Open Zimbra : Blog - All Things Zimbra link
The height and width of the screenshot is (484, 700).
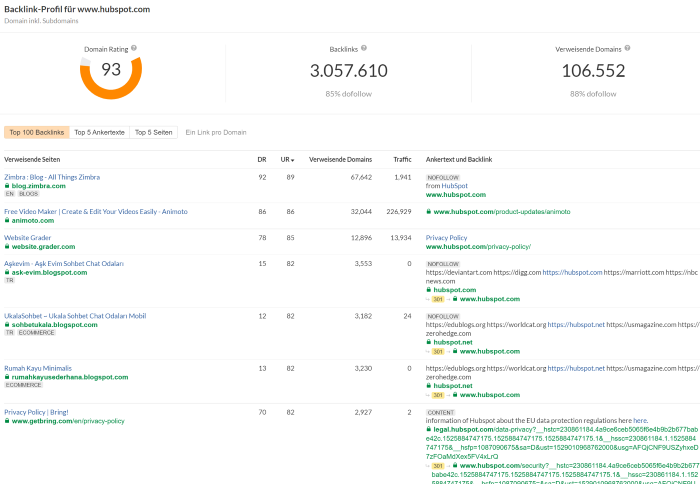52,177
